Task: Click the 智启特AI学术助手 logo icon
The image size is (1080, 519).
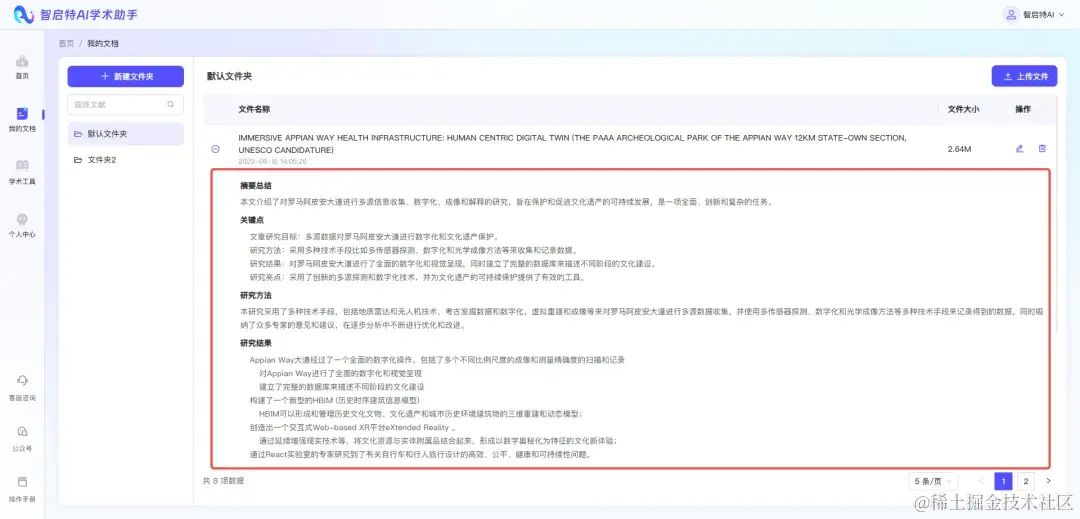Action: coord(24,14)
